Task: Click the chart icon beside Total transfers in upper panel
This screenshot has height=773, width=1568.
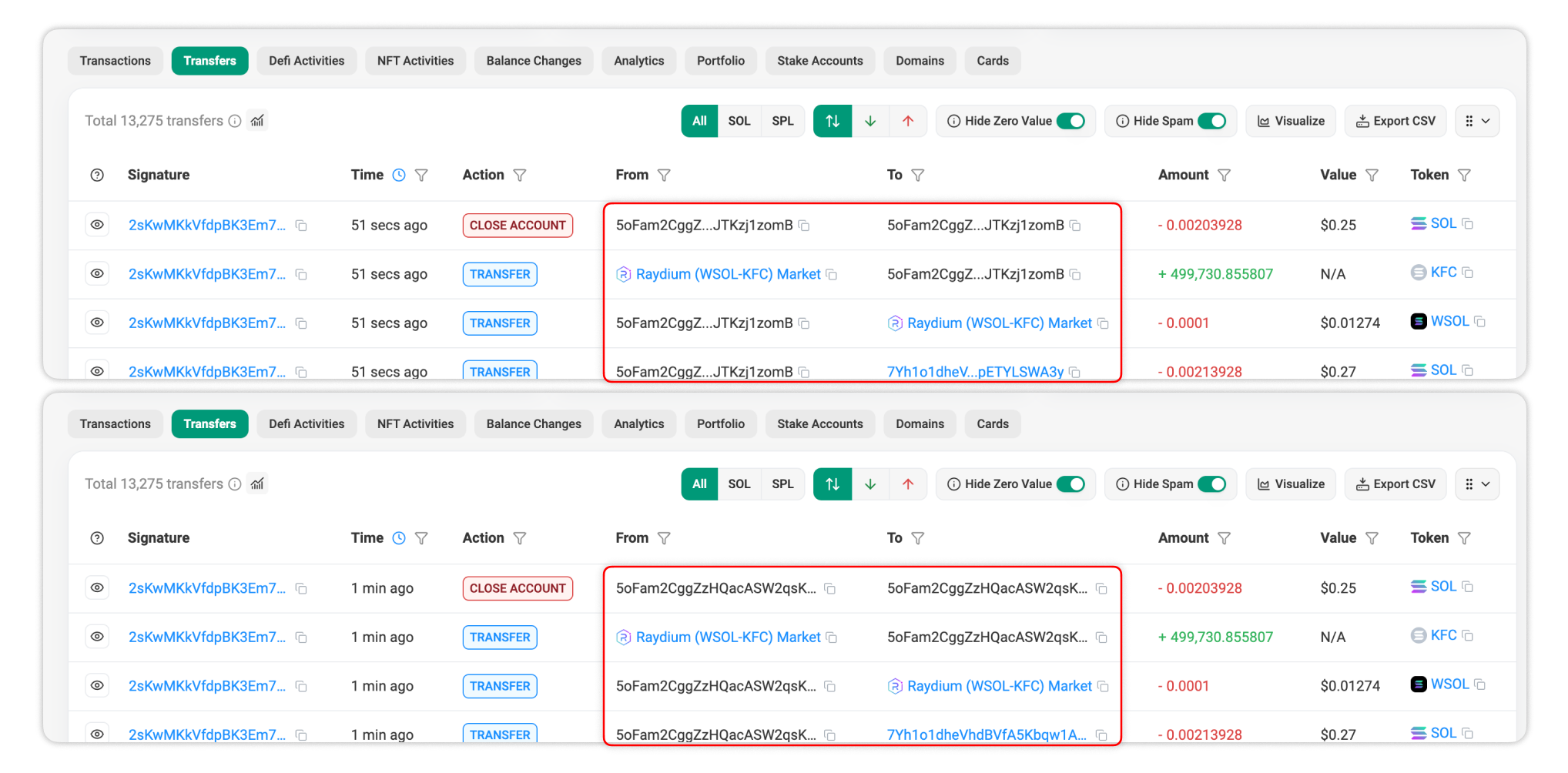Action: 257,121
